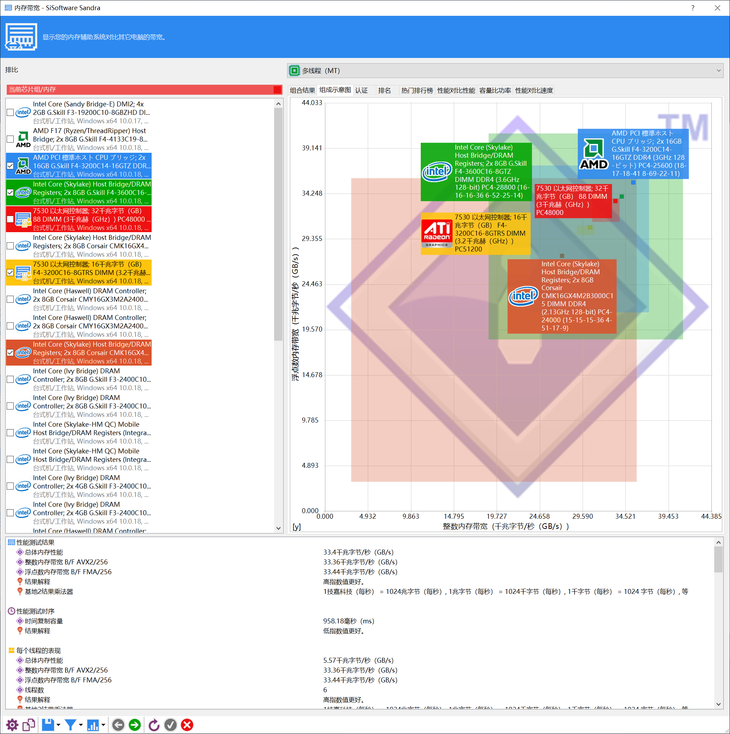
Task: Open the dropdown arrow beside the save icon
Action: 59,725
